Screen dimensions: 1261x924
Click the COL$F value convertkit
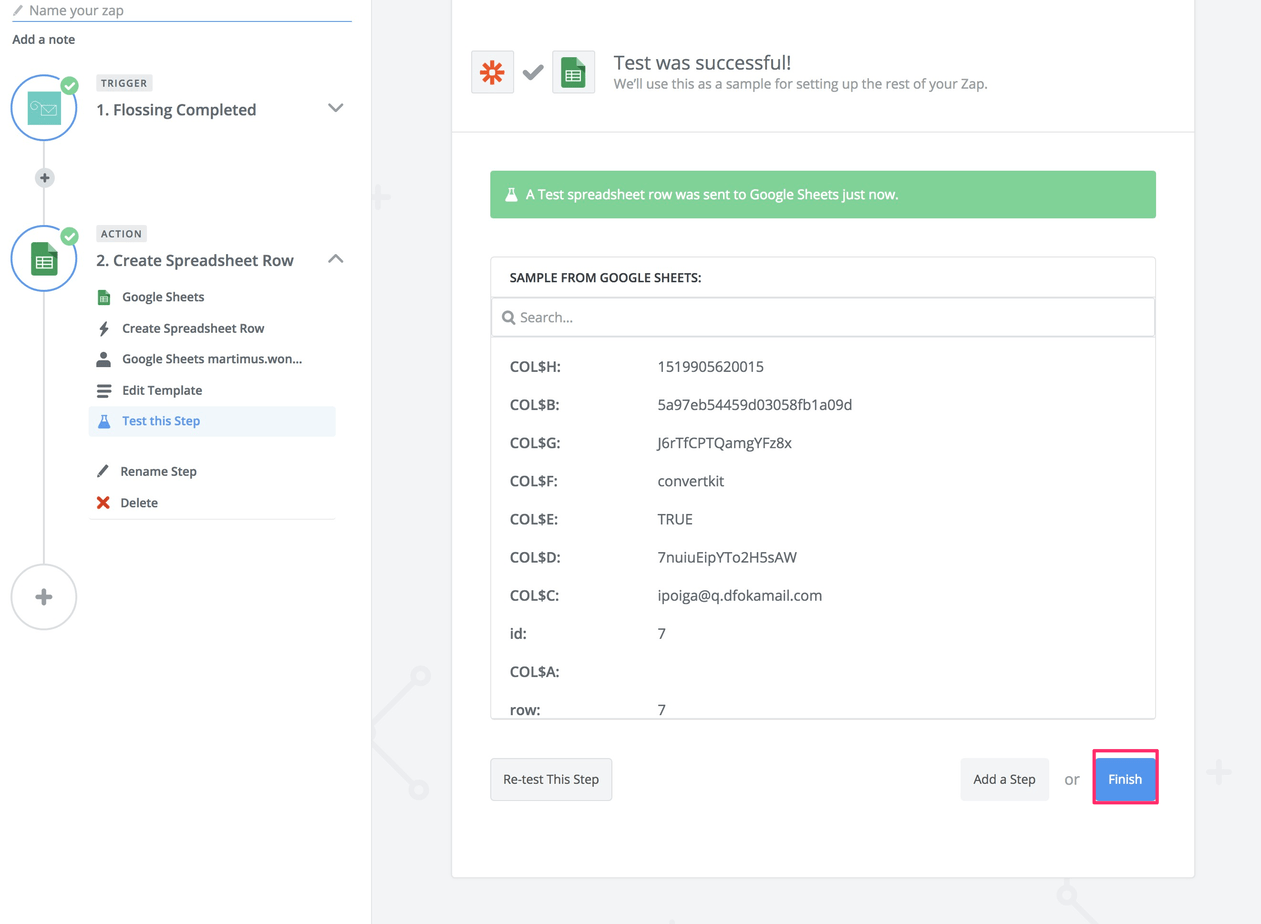point(691,481)
